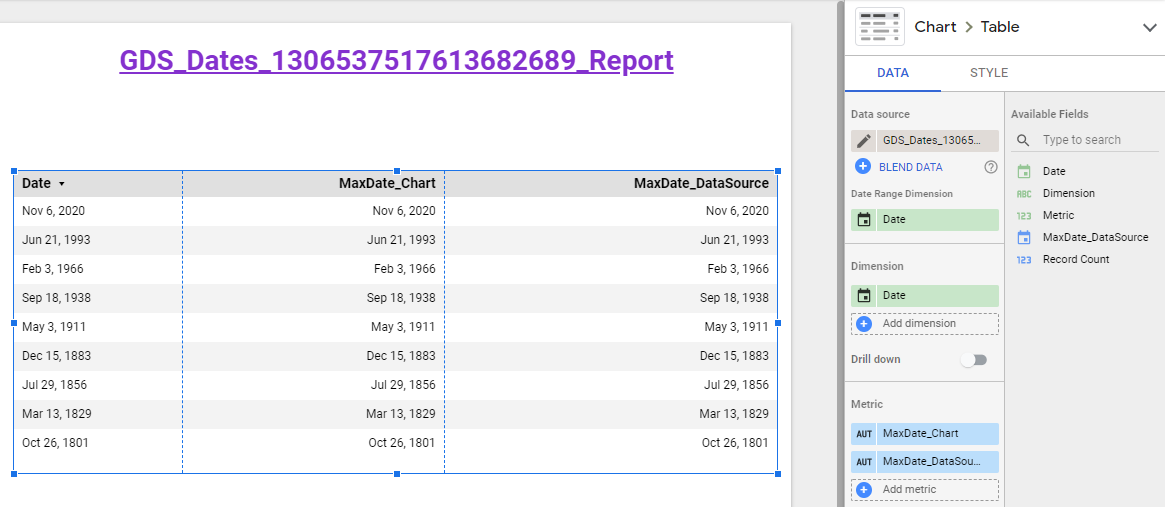Select the Record Count available field
The image size is (1165, 507).
click(1076, 259)
